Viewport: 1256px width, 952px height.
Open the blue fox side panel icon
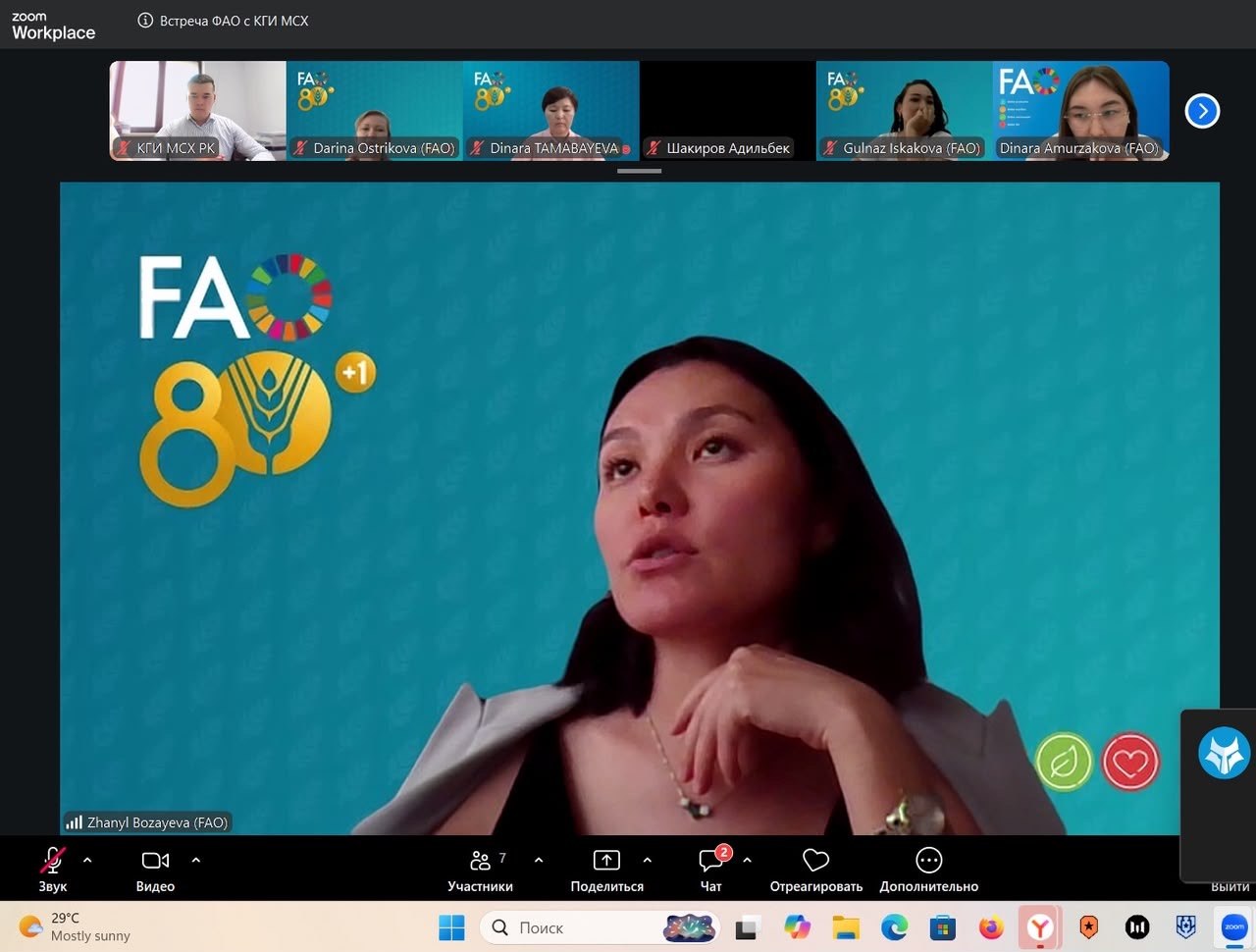click(1224, 754)
